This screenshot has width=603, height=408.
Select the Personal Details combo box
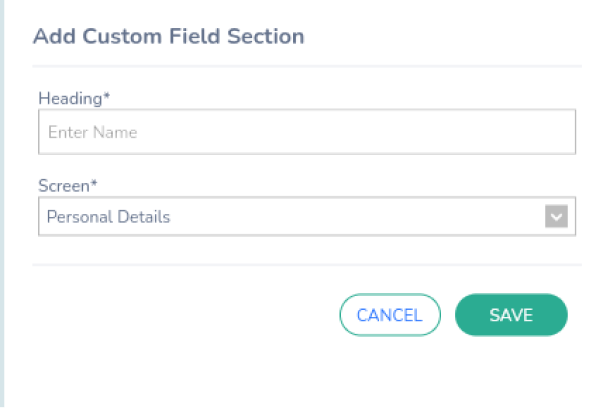coord(307,216)
